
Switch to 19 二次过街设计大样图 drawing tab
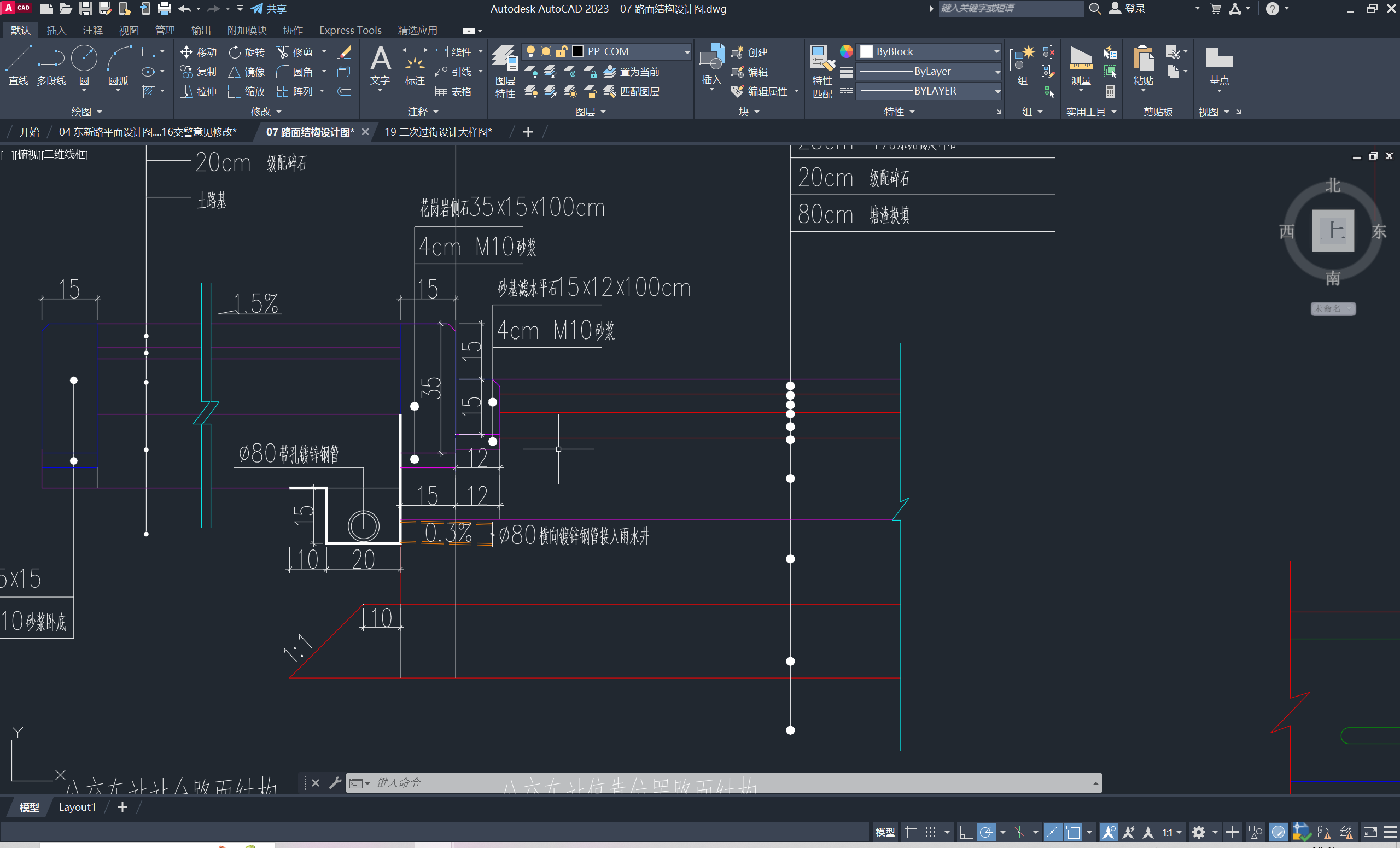(x=438, y=132)
